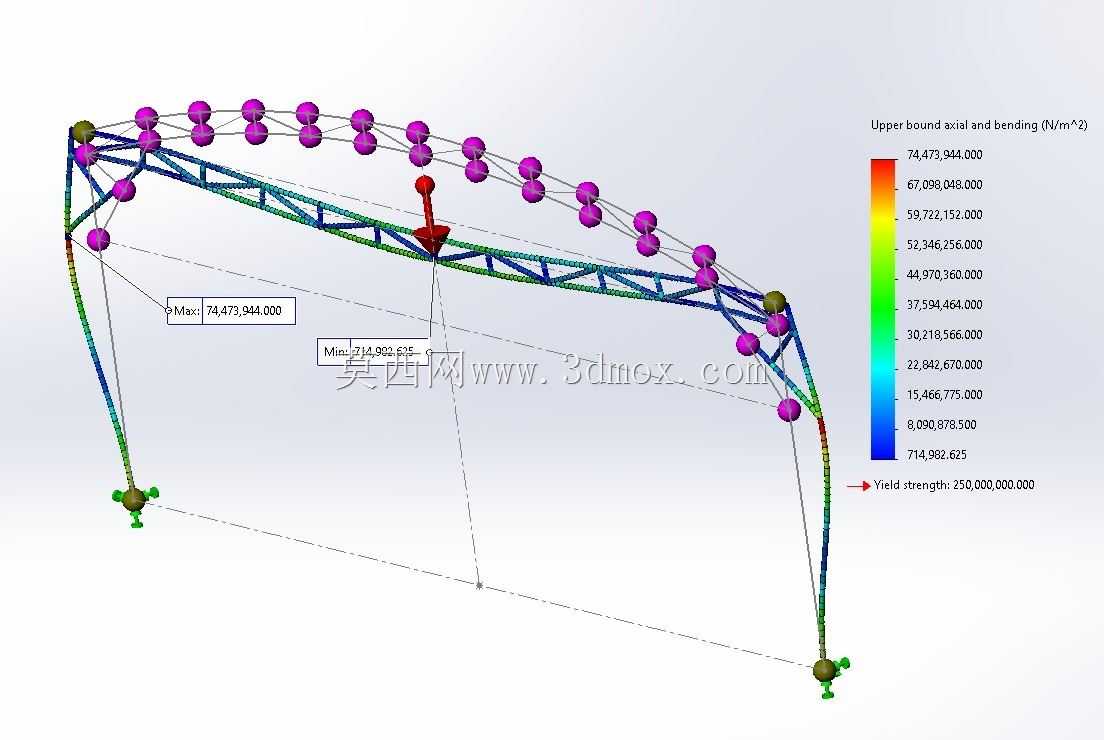Click the stress color gradient legend bar
Viewport: 1104px width, 740px height.
coord(884,309)
